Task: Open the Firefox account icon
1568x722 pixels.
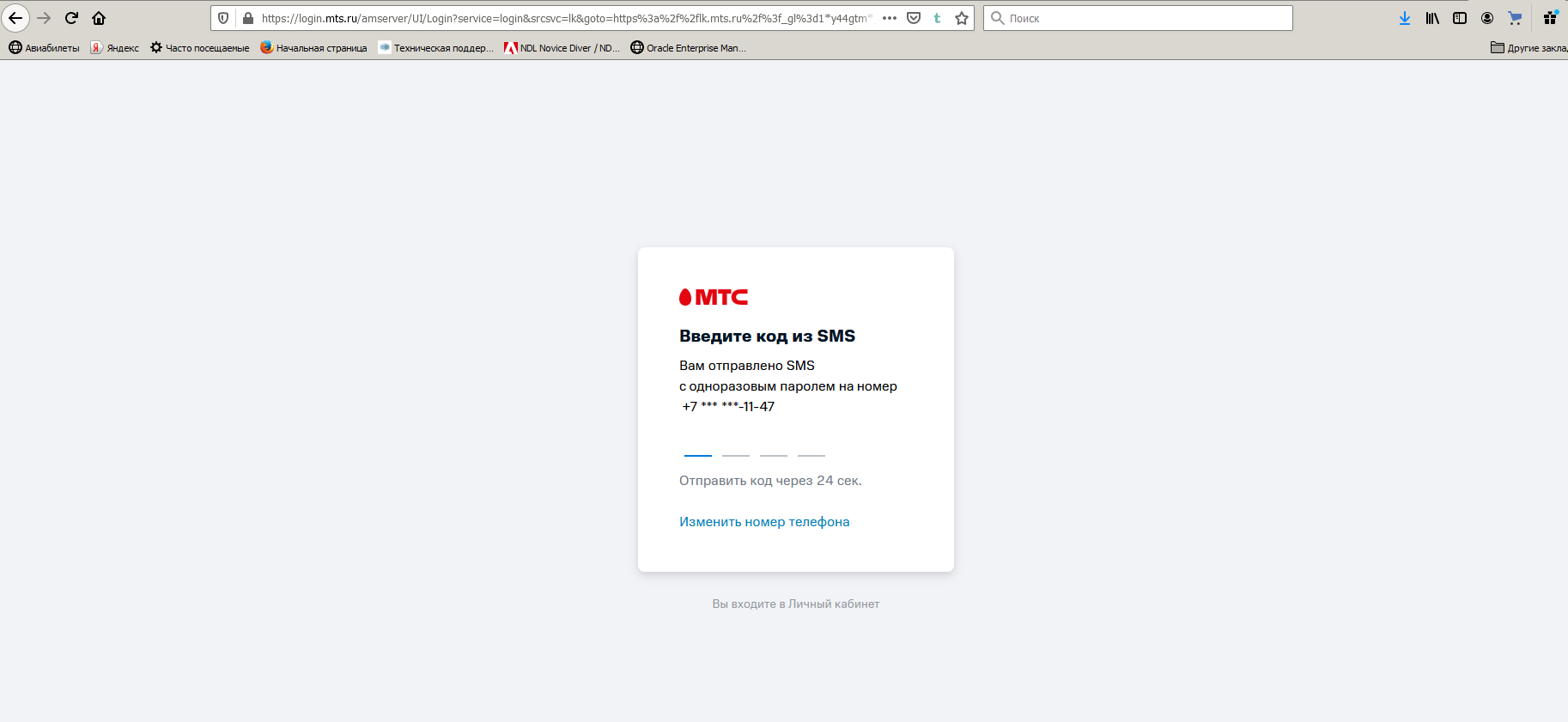Action: click(x=1487, y=18)
